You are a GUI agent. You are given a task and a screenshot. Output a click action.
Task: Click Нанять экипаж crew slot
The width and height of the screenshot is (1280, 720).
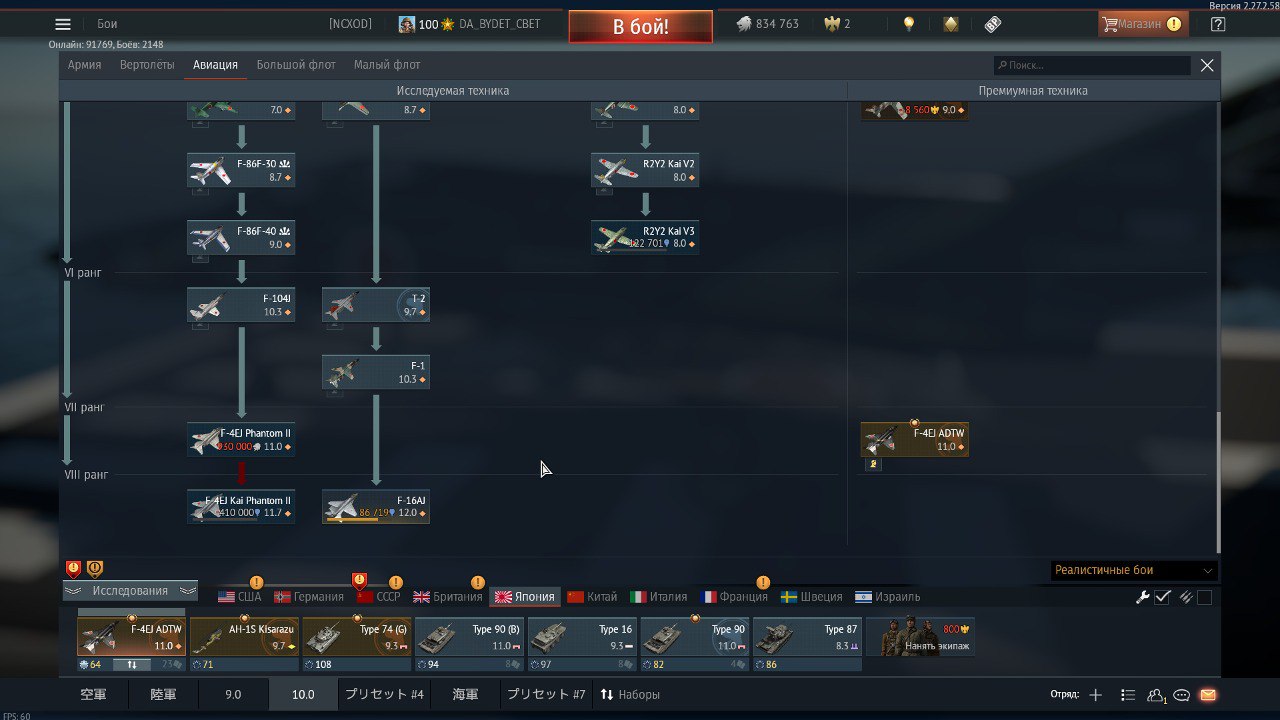920,637
